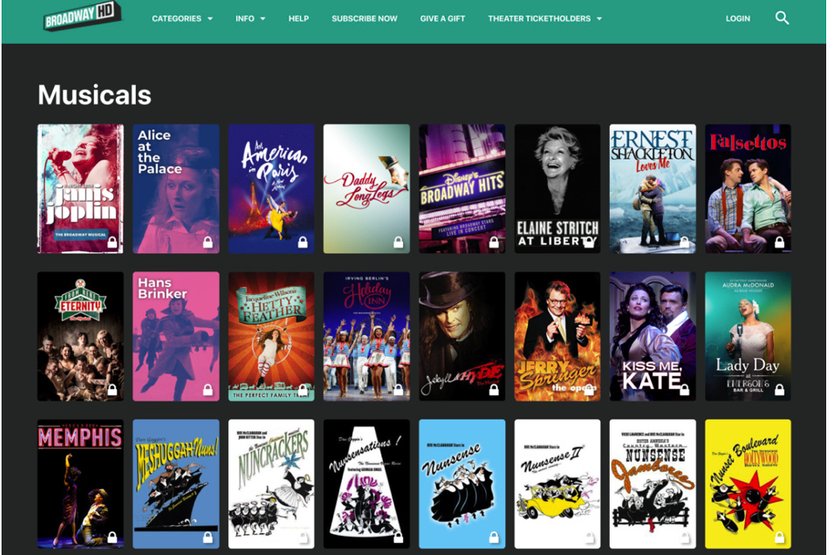
Task: Open the Kiss Me, Kate poster
Action: pos(653,336)
